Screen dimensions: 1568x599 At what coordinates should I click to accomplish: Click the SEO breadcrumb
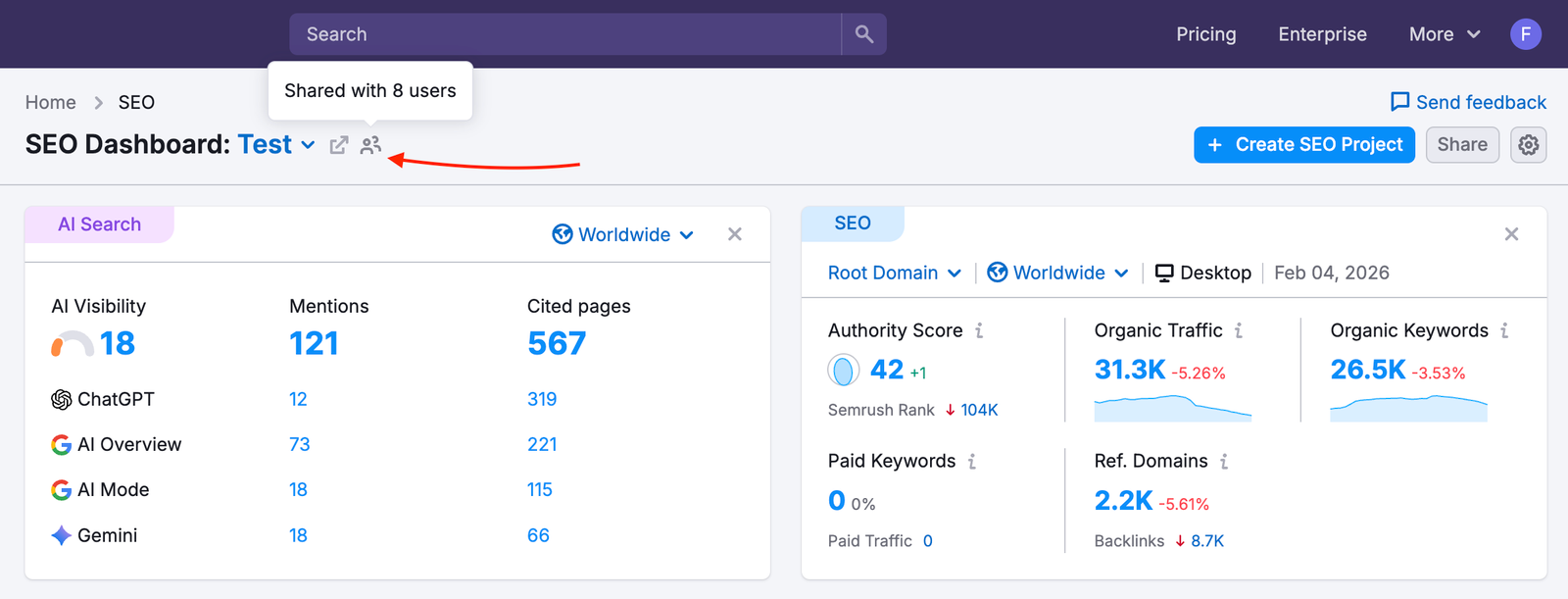tap(136, 102)
